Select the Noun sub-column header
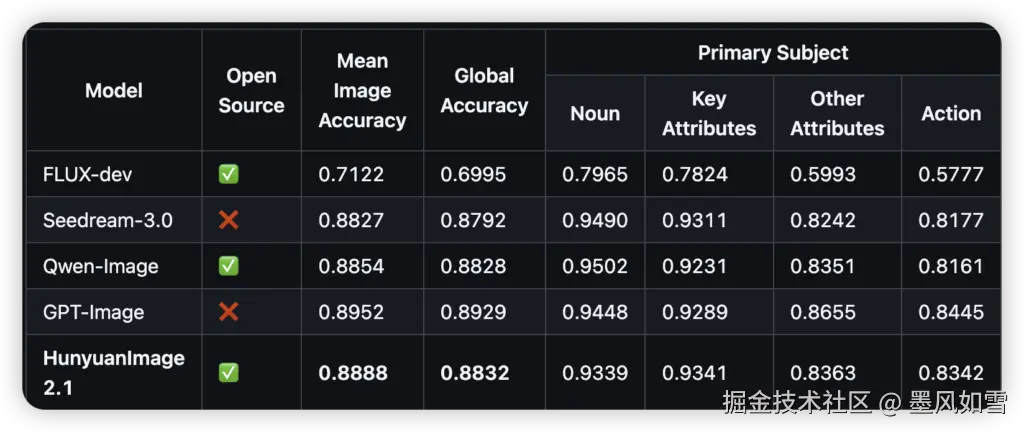1024x432 pixels. pos(595,114)
